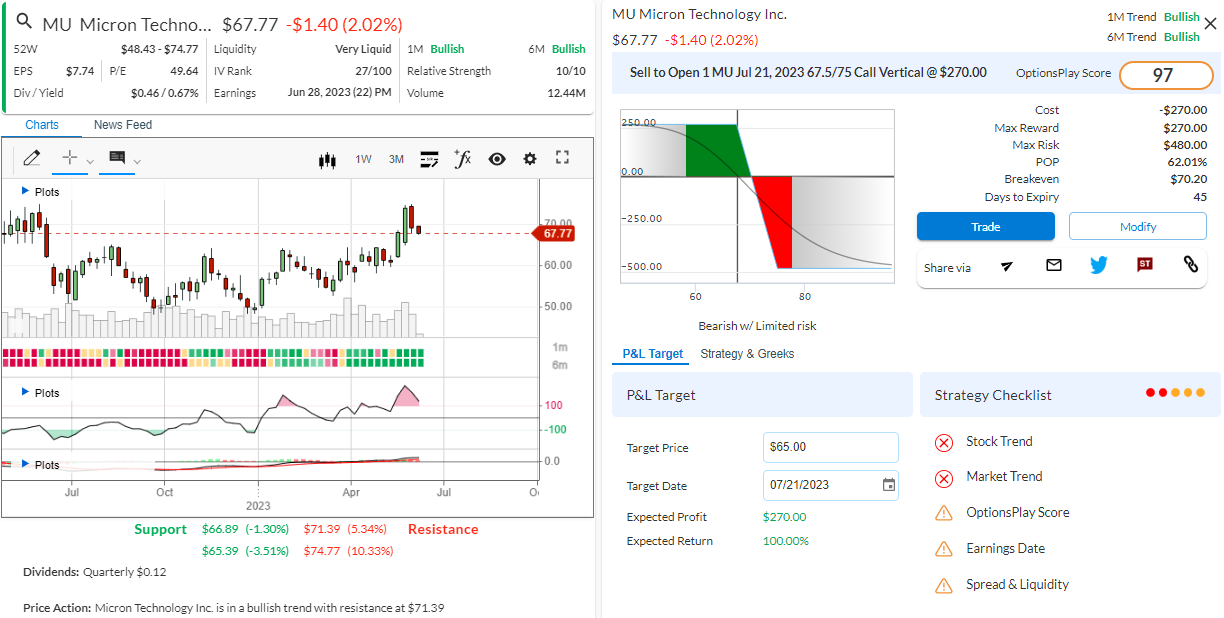Add indicator with fx icon
Screen dimensions: 1224x618
point(462,158)
